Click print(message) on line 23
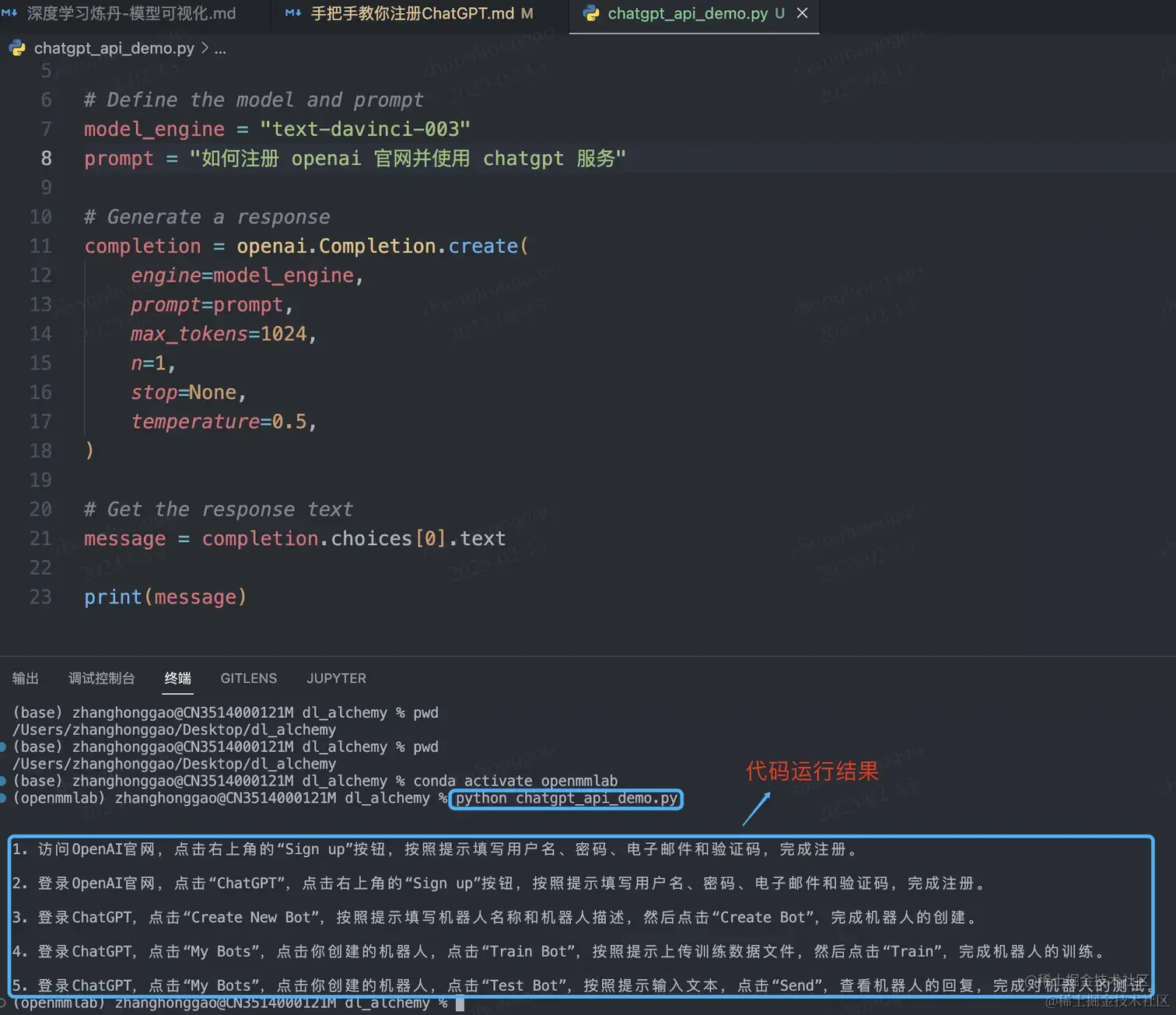 [x=166, y=597]
